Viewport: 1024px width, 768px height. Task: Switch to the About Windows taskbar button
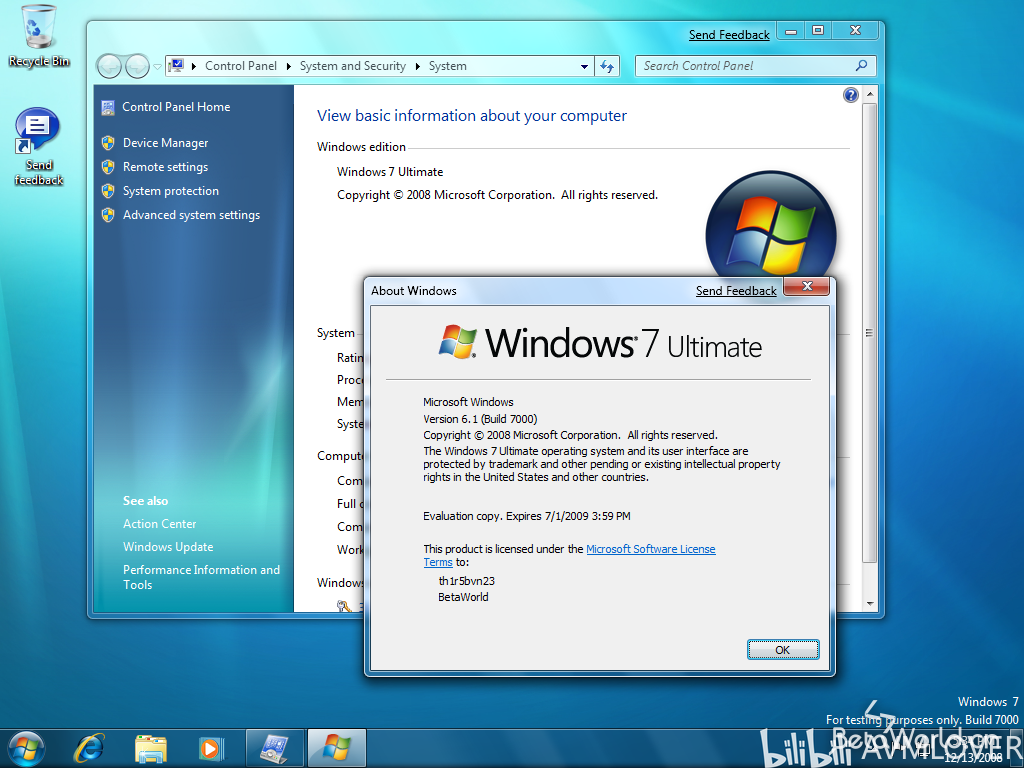click(x=336, y=748)
